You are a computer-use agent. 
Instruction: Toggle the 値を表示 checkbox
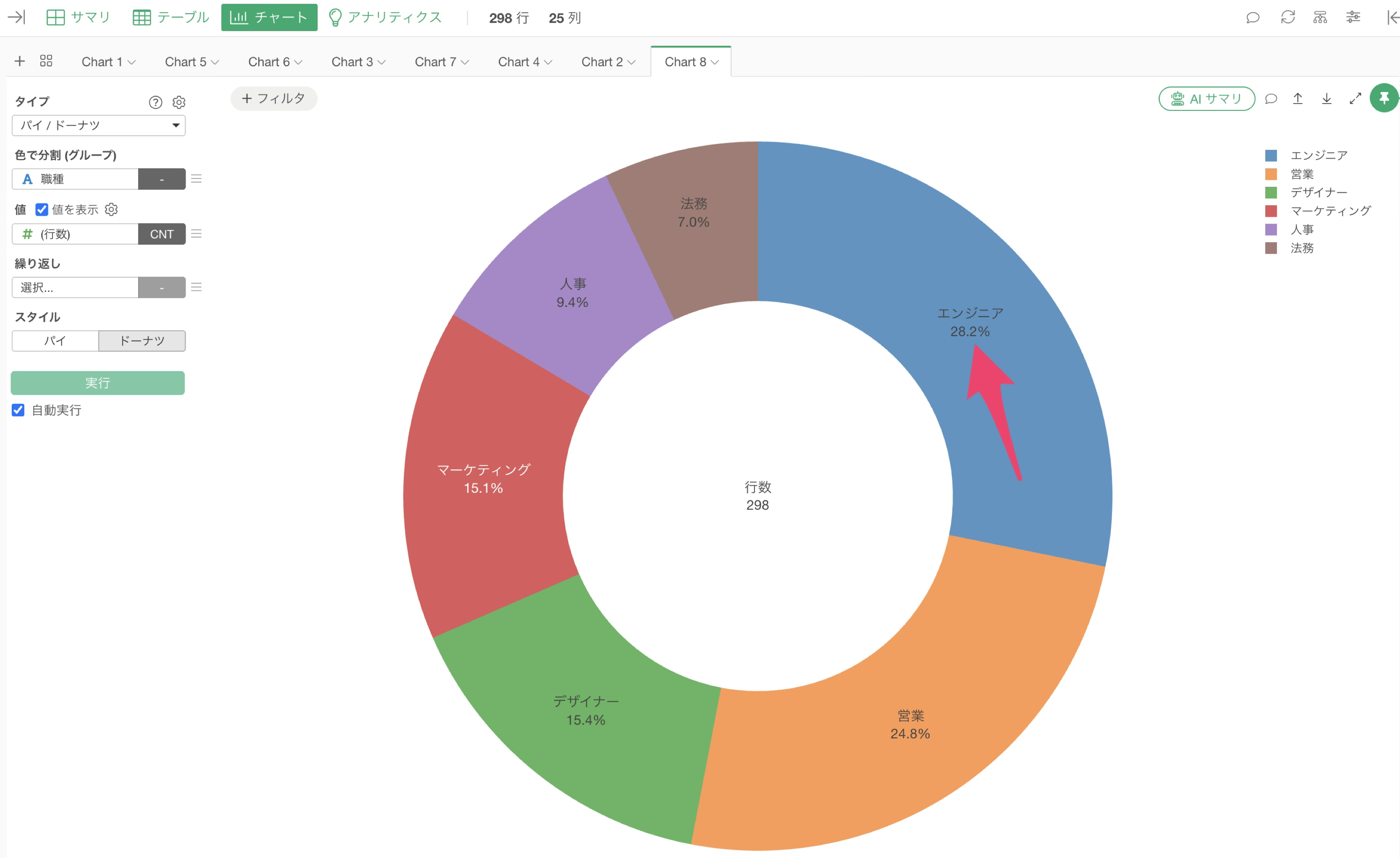pyautogui.click(x=42, y=209)
